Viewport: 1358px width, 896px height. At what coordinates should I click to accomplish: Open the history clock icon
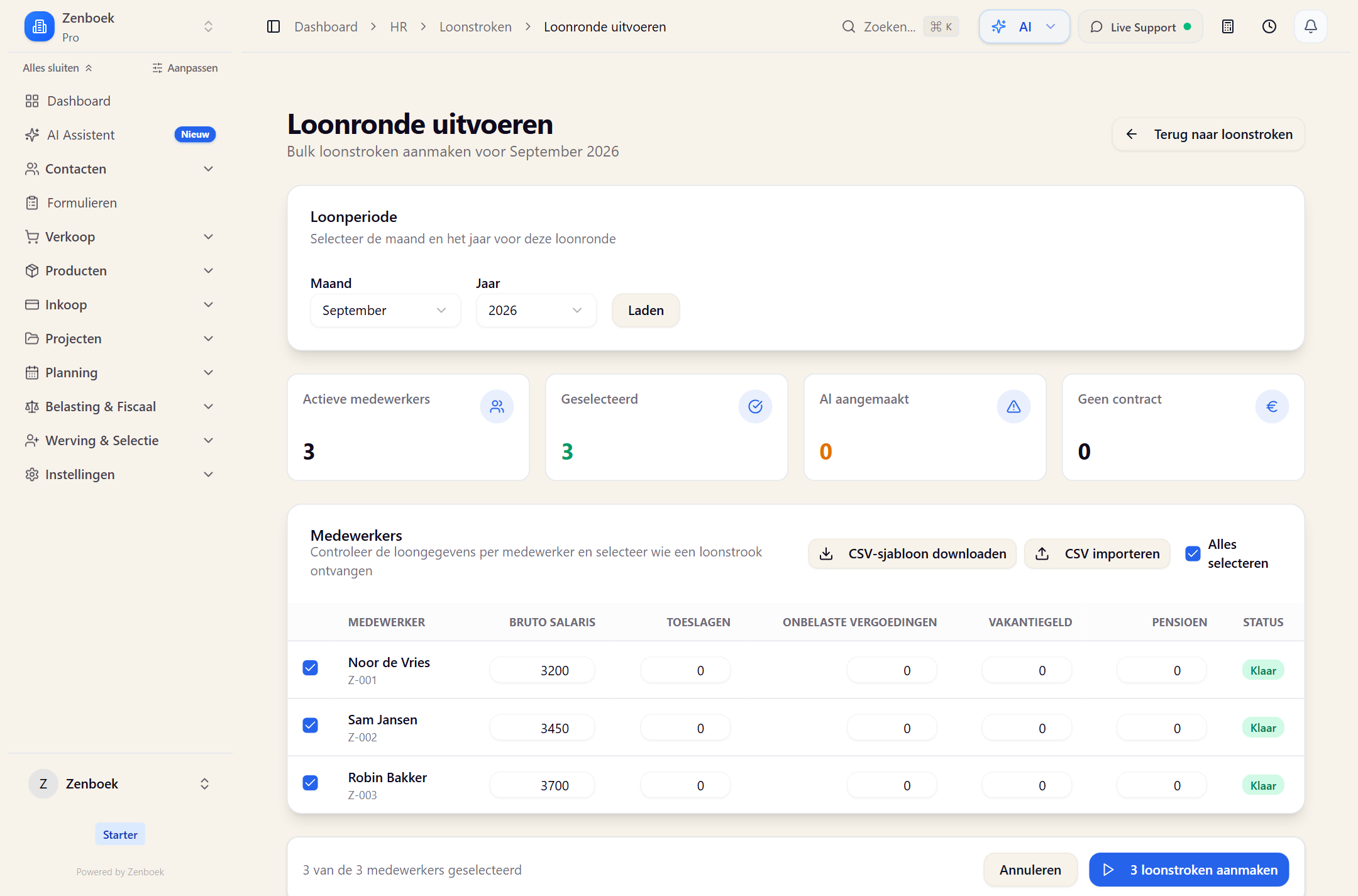tap(1269, 26)
